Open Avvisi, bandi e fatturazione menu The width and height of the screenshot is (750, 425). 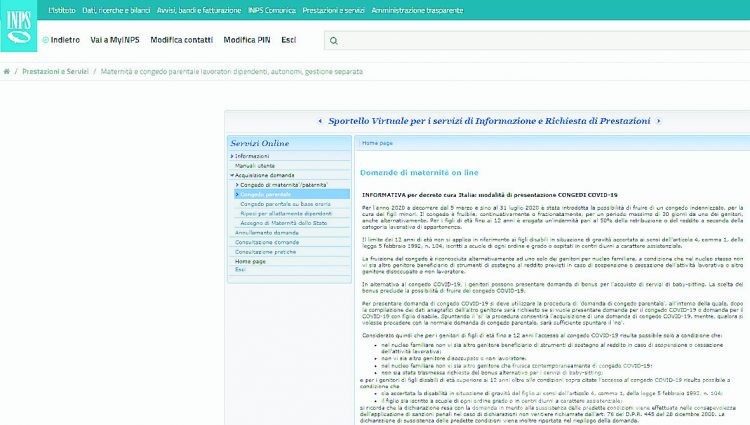(x=199, y=10)
